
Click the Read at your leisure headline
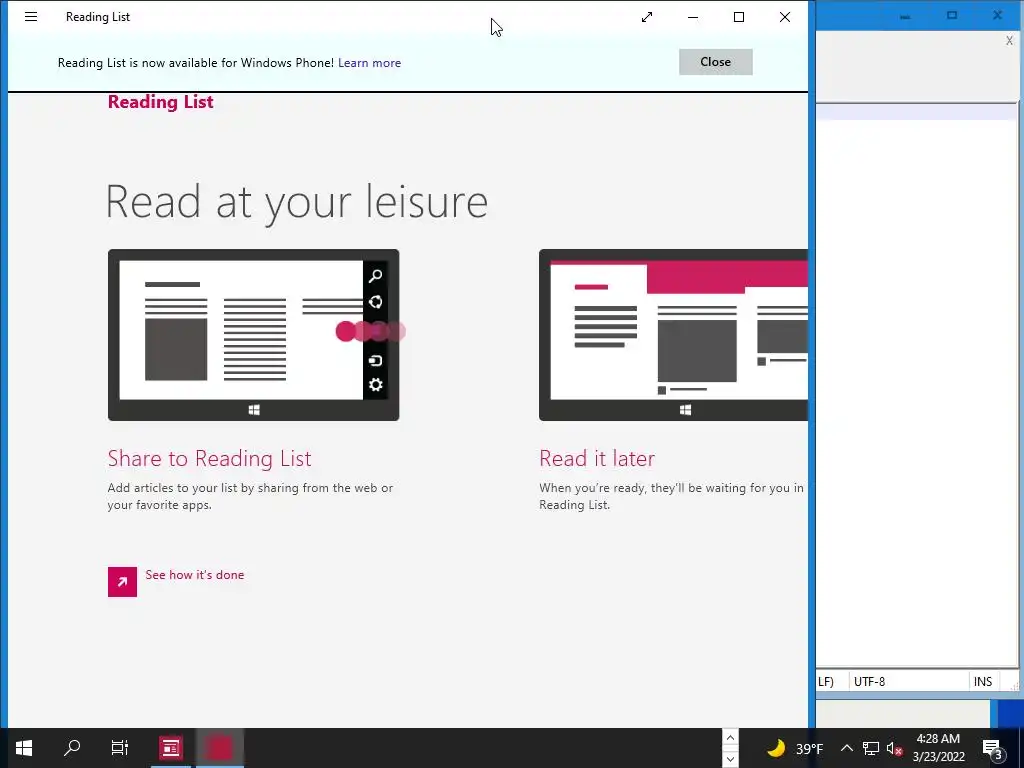296,202
